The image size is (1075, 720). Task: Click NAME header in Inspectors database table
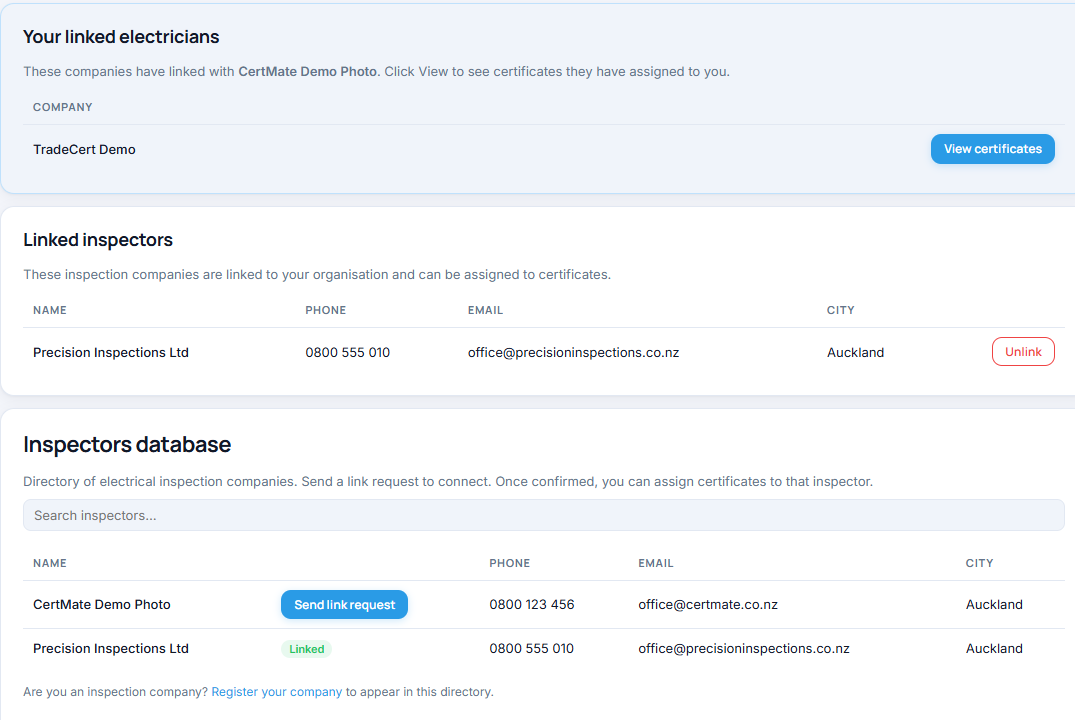click(50, 563)
